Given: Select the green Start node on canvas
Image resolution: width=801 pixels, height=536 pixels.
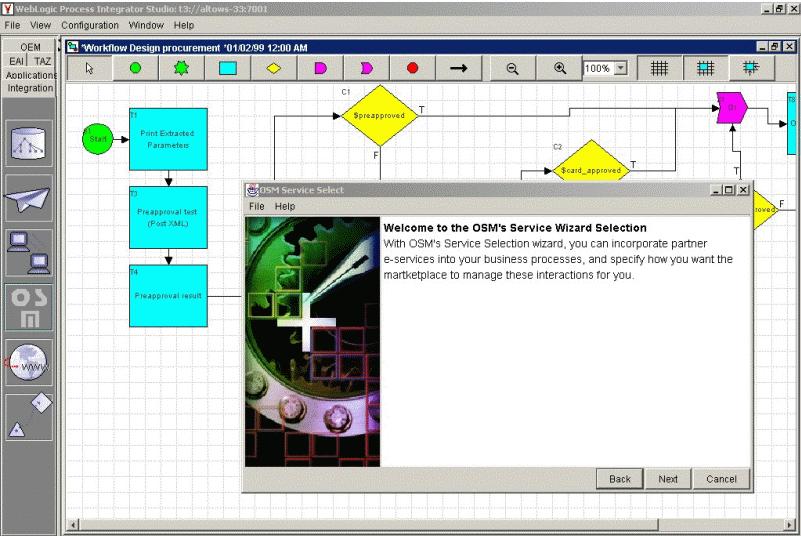Looking at the screenshot, I should (x=98, y=139).
